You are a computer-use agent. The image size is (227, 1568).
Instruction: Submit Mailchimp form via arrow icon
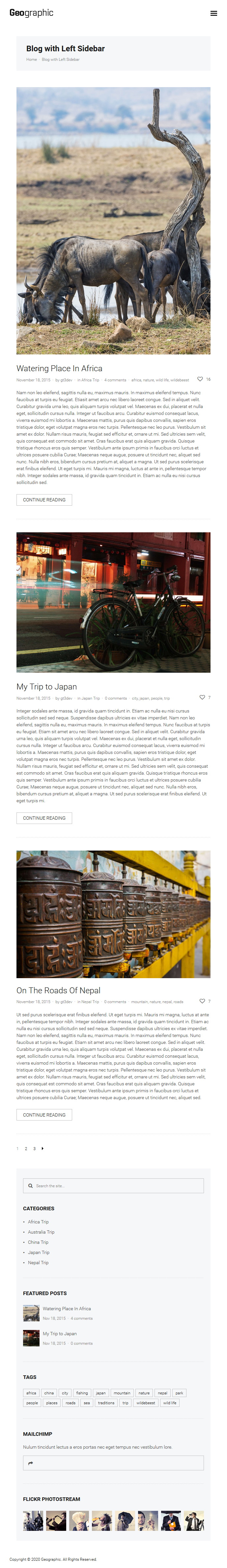tap(31, 1463)
